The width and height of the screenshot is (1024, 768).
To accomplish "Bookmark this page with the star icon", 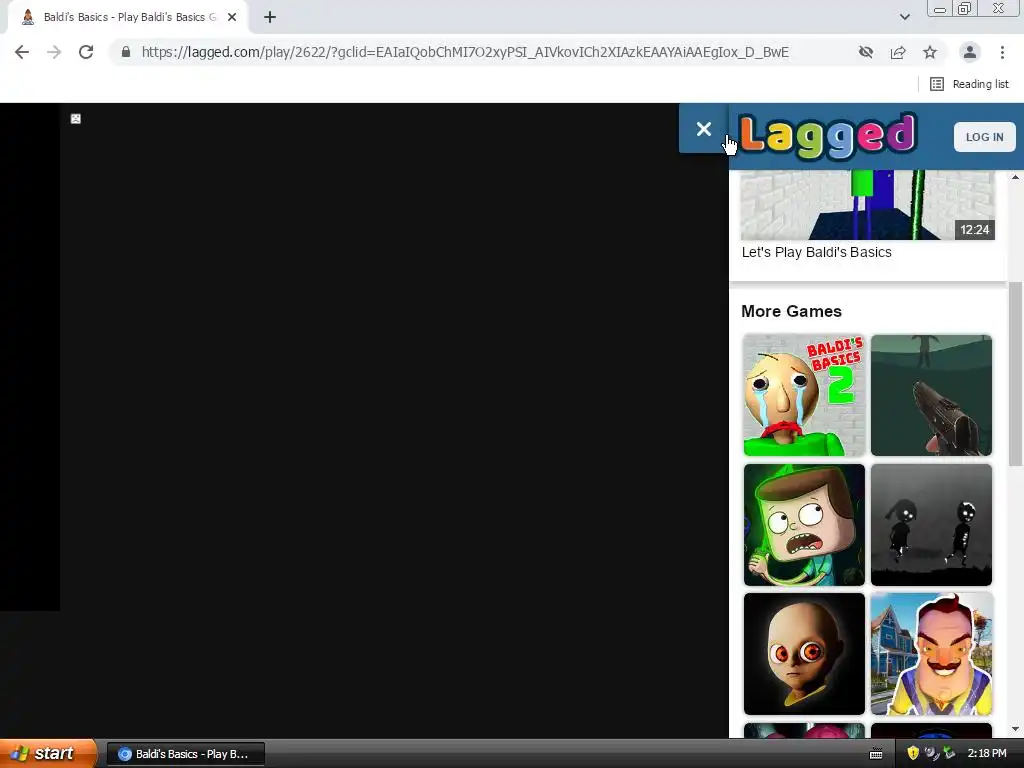I will pyautogui.click(x=930, y=52).
